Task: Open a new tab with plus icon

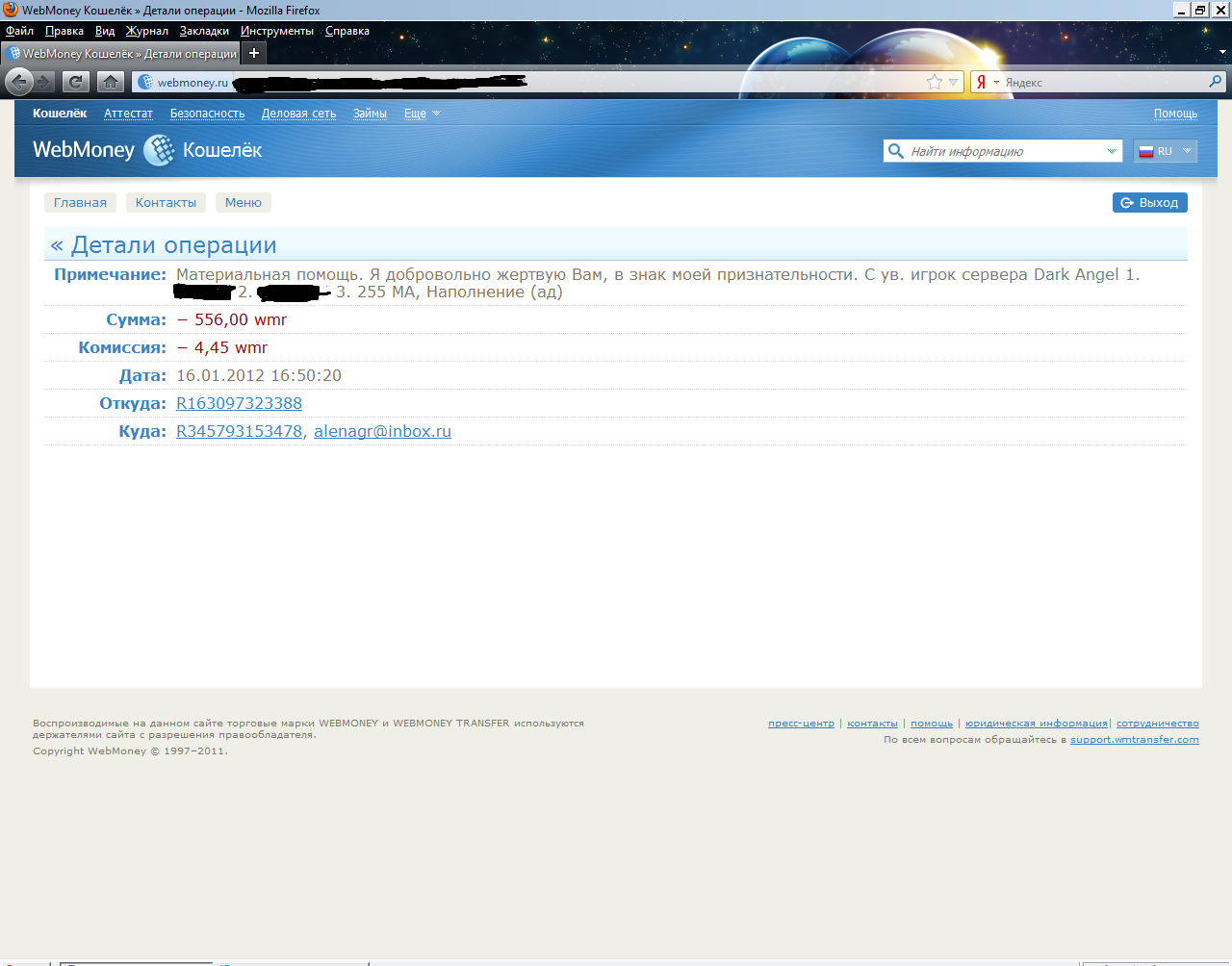Action: tap(254, 53)
